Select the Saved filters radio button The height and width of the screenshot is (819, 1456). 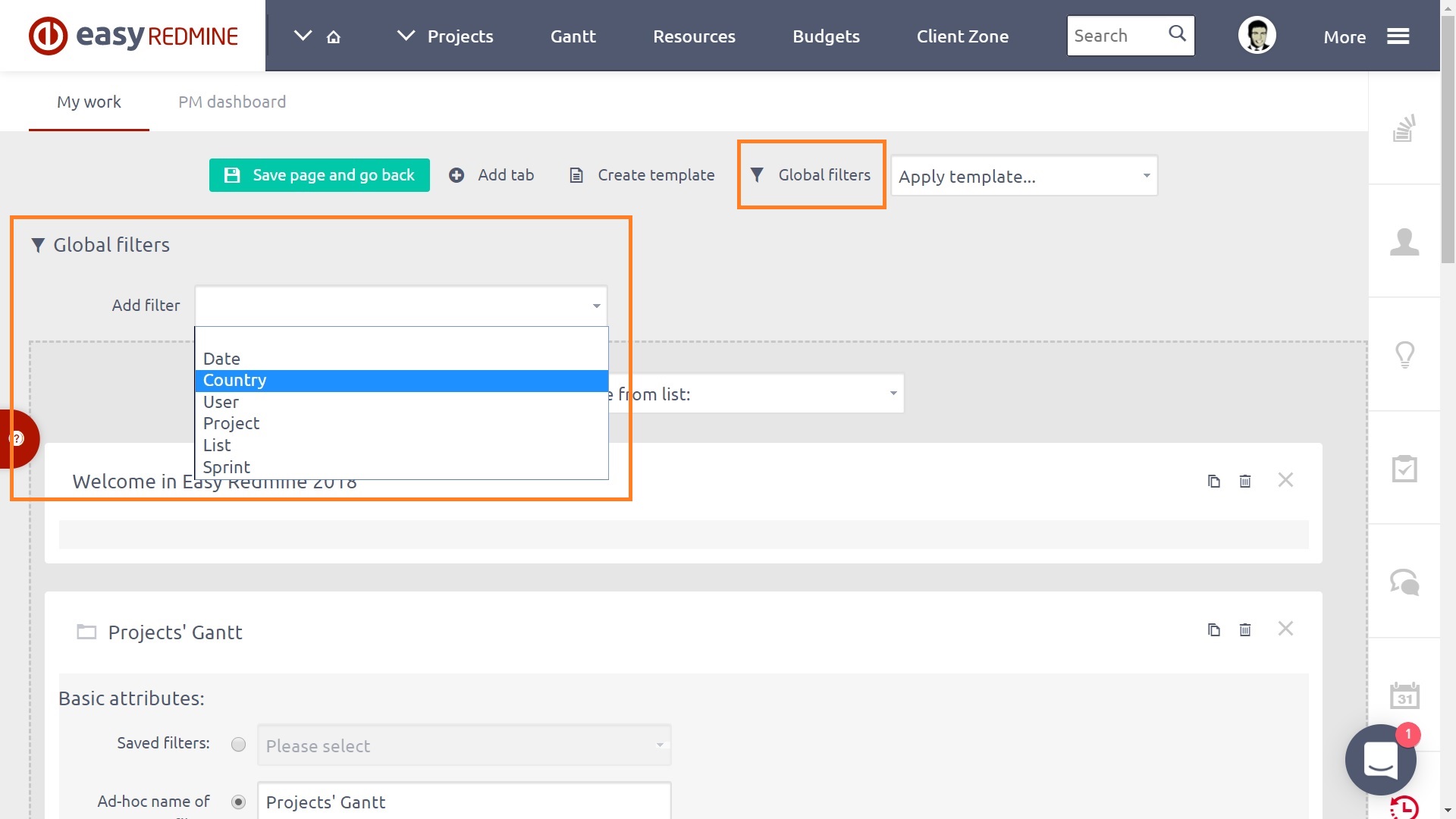tap(238, 745)
